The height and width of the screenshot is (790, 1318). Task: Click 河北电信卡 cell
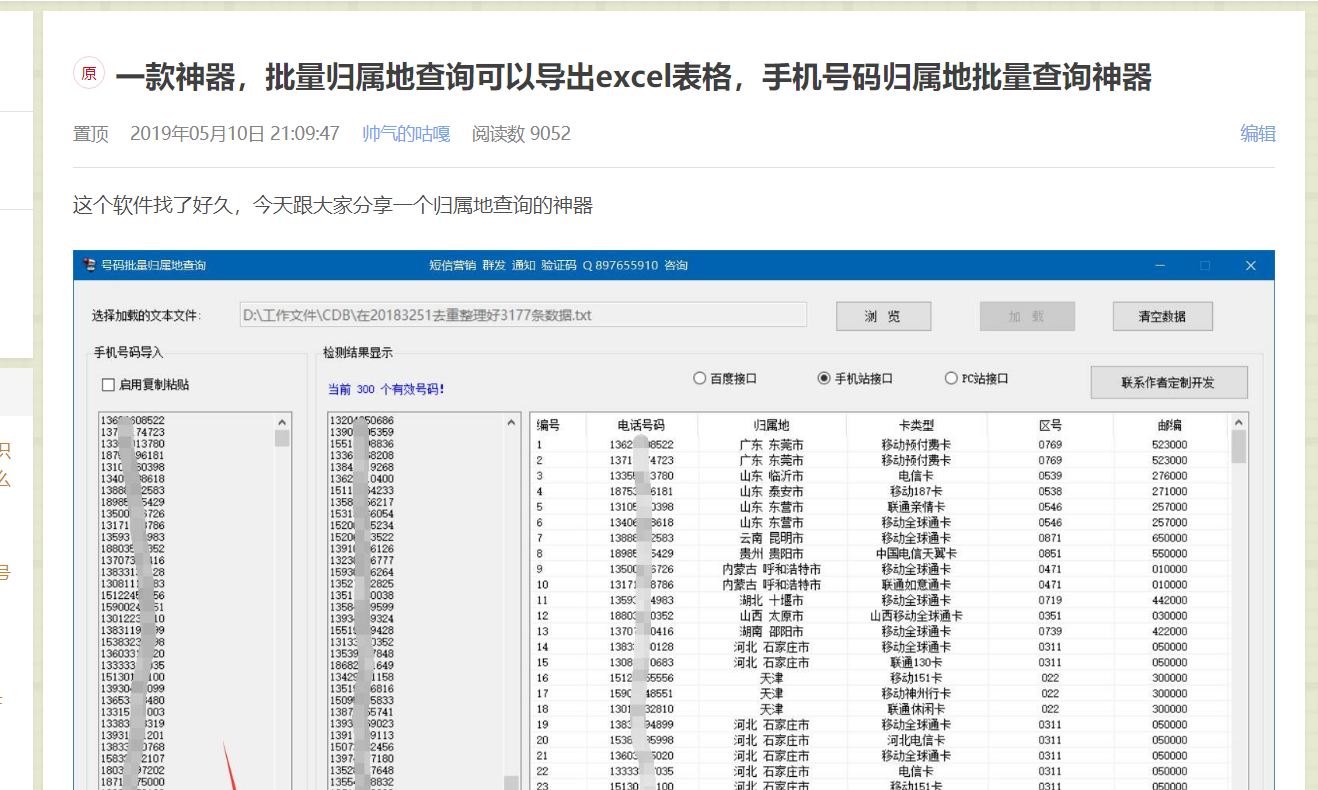(x=916, y=740)
